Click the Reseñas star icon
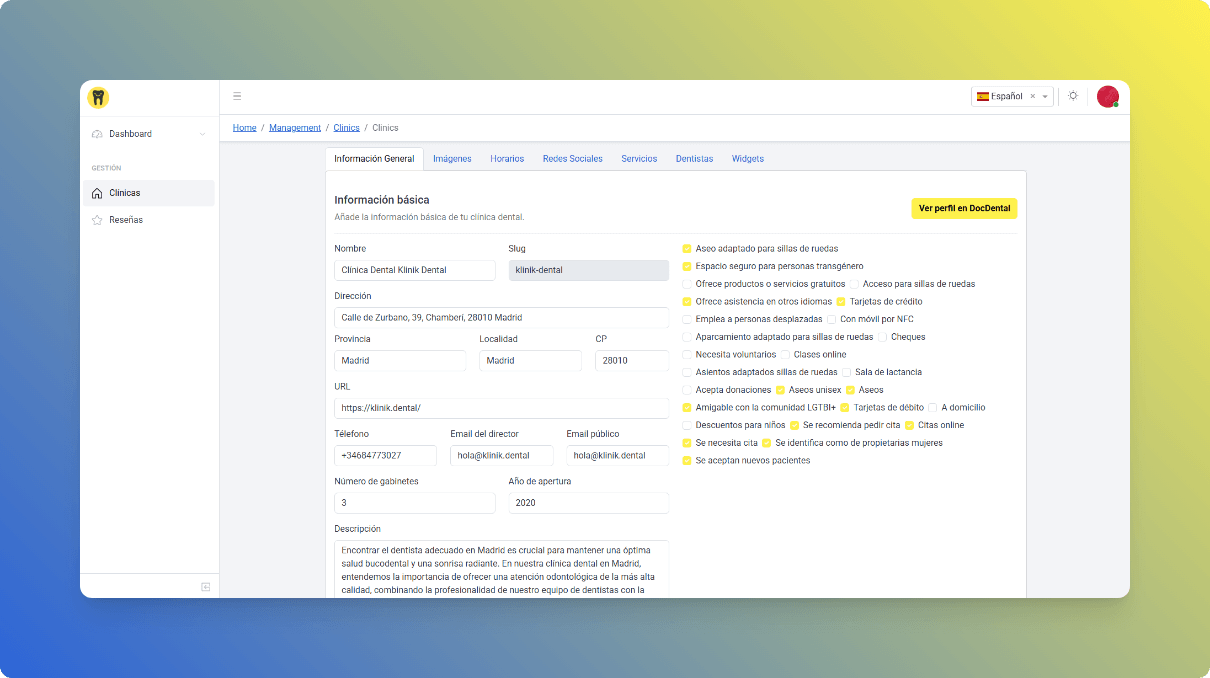 coord(97,220)
